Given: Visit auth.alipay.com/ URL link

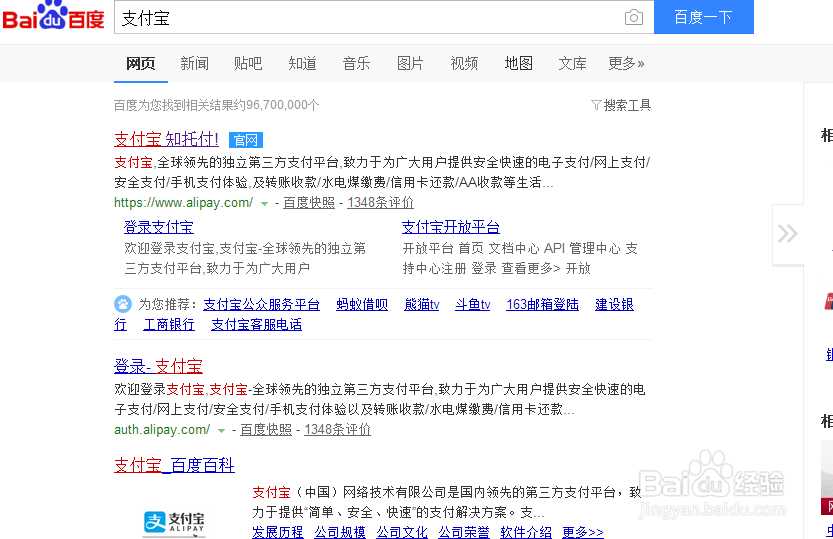Looking at the screenshot, I should pos(162,430).
